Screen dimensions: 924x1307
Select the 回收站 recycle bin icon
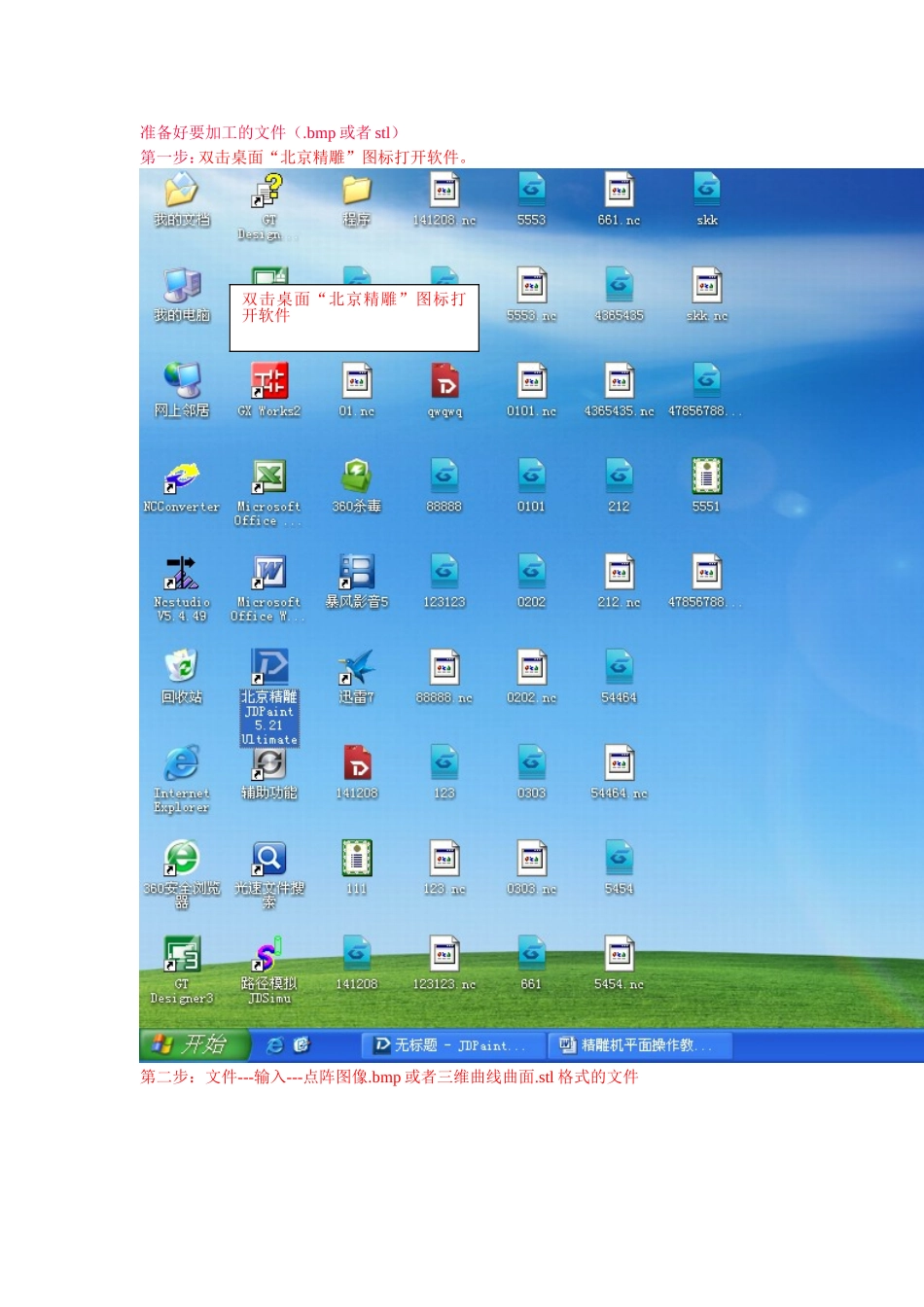pyautogui.click(x=182, y=676)
